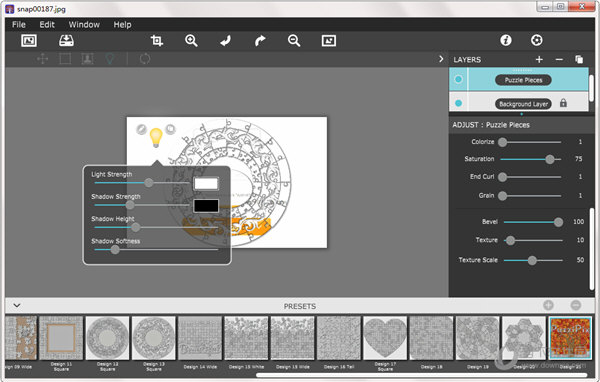Viewport: 600px width, 382px height.
Task: Click the Shadow Strength slider
Action: click(x=142, y=205)
